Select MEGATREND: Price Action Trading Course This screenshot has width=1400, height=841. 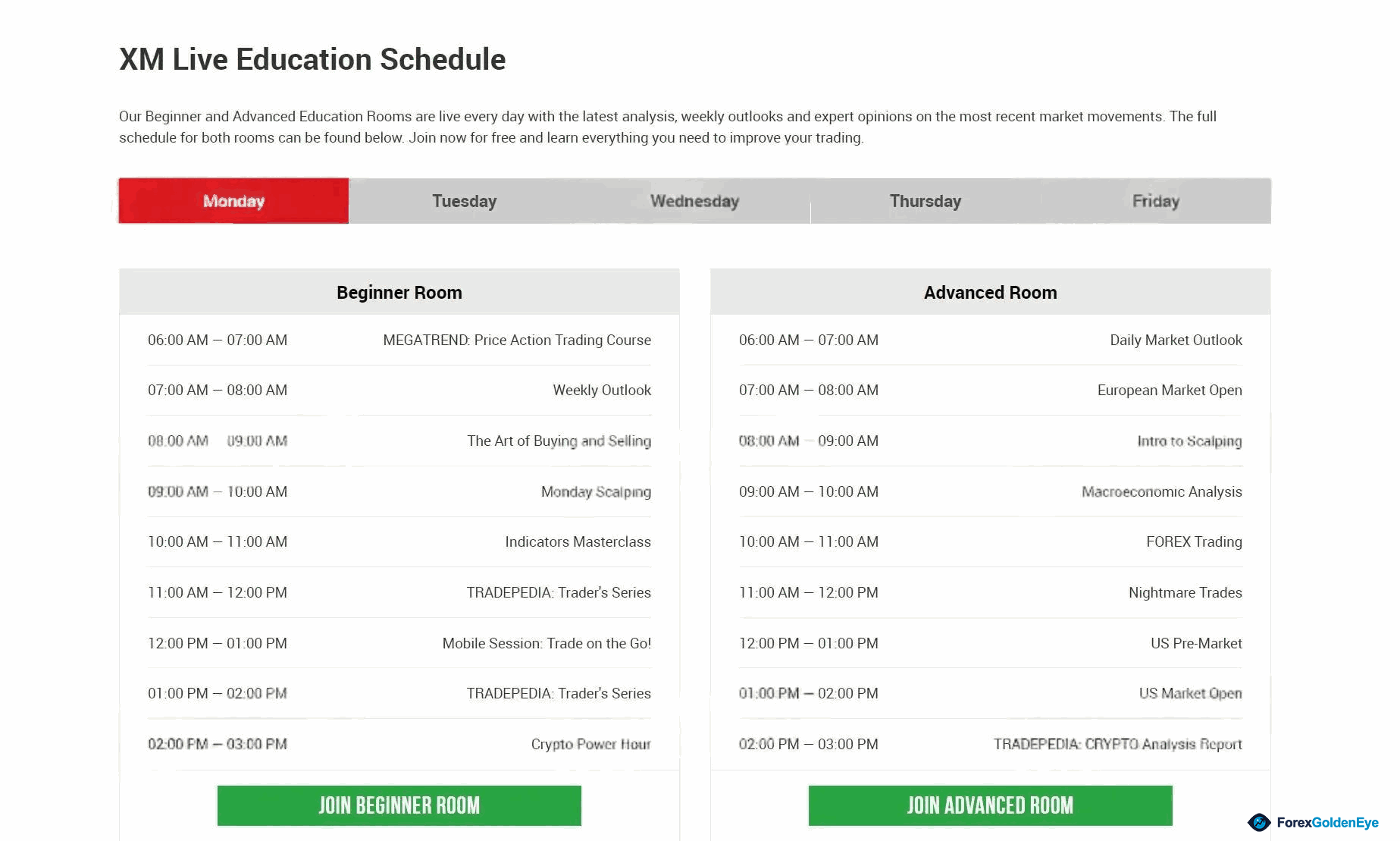coord(517,340)
